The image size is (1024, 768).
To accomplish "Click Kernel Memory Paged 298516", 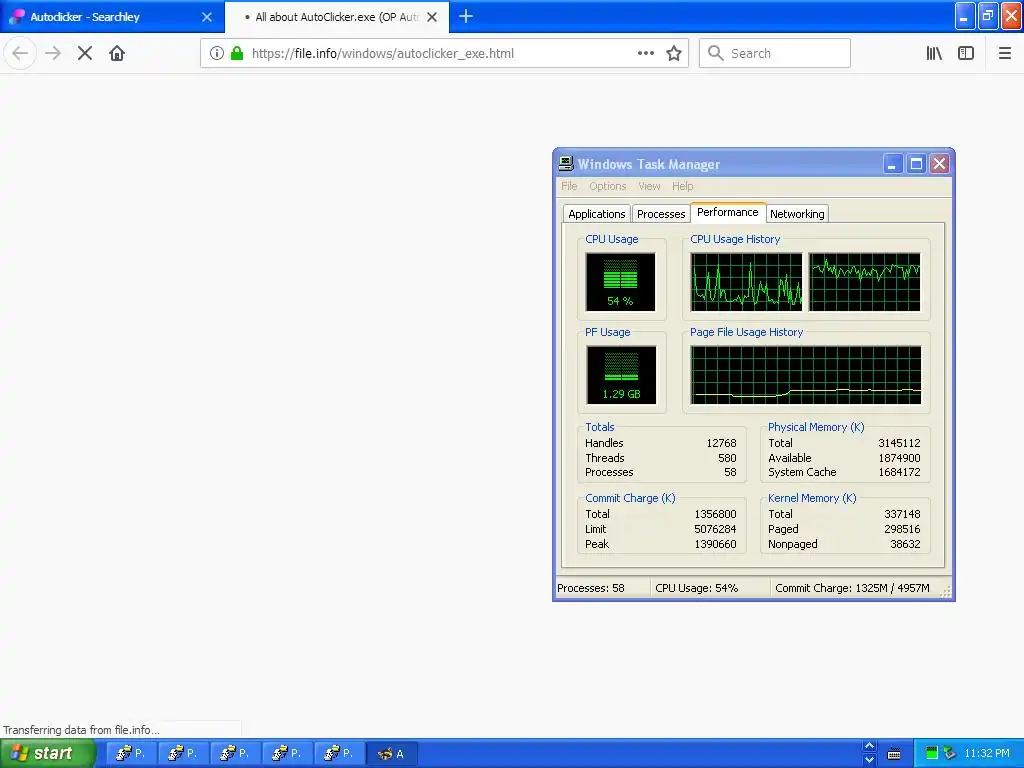I will (x=902, y=529).
